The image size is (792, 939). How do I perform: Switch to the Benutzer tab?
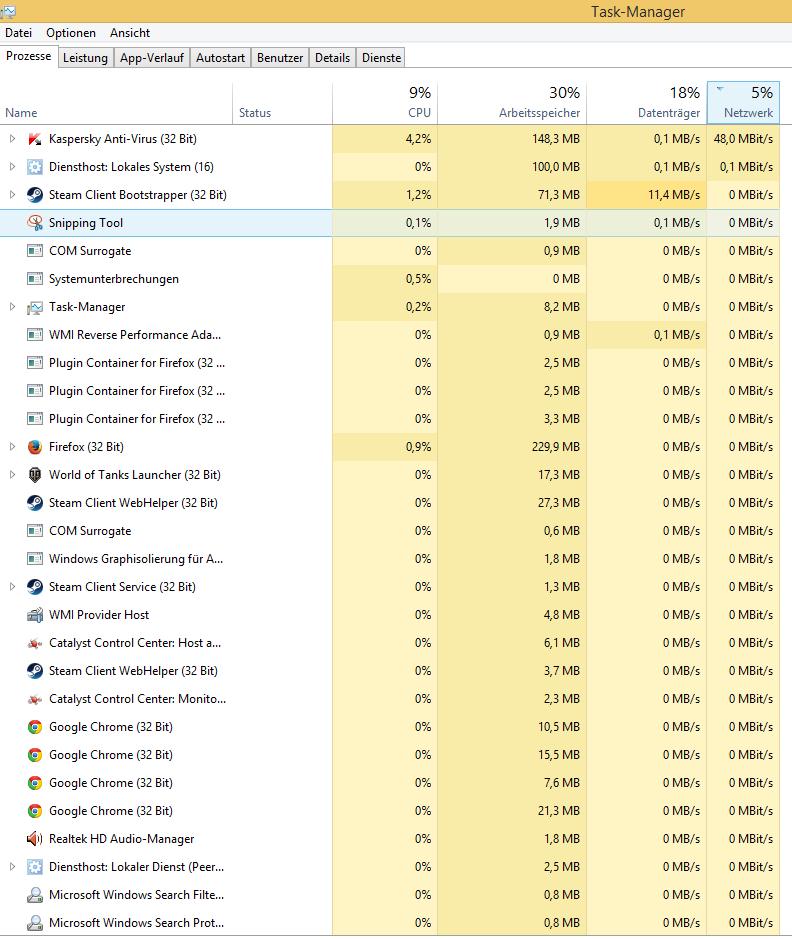(x=280, y=58)
